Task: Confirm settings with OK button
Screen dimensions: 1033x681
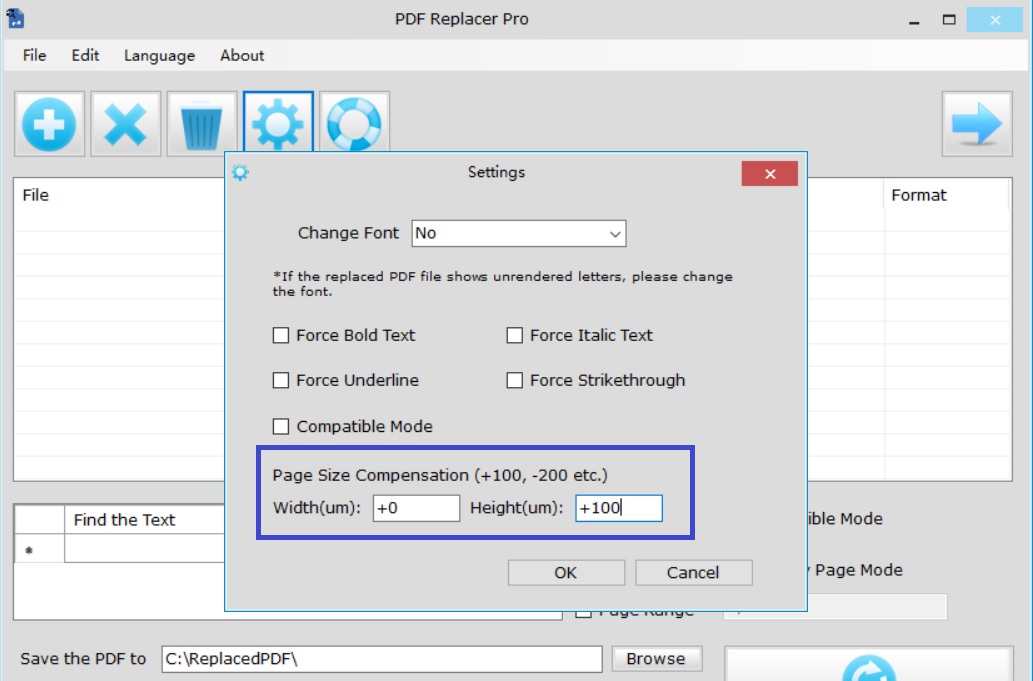Action: coord(566,573)
